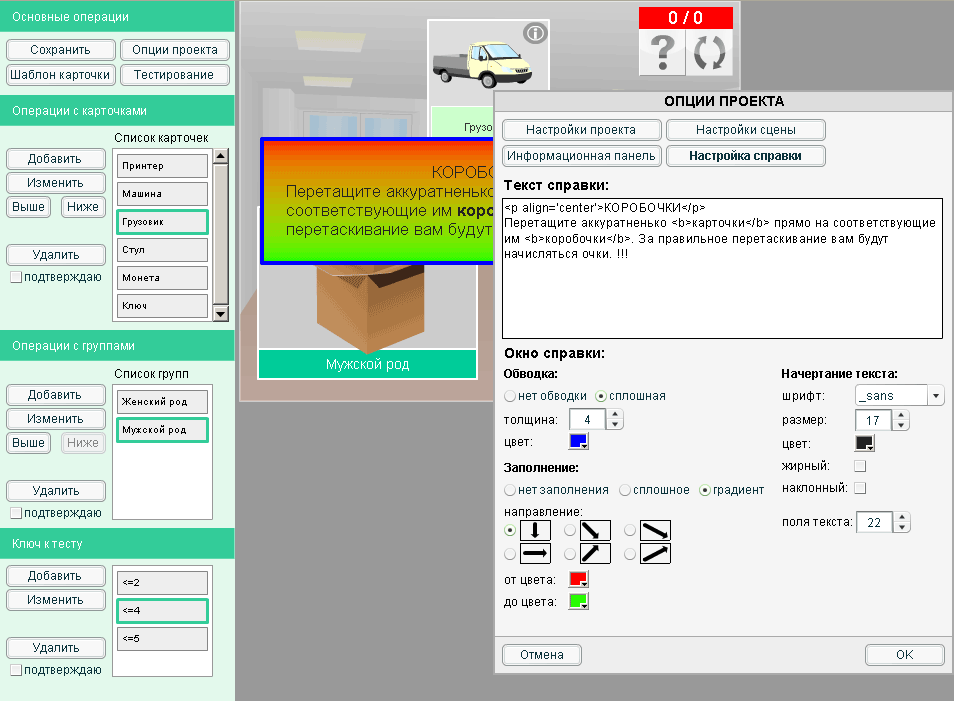Click 'Добавить' in the card operations section
954x701 pixels.
(55, 159)
